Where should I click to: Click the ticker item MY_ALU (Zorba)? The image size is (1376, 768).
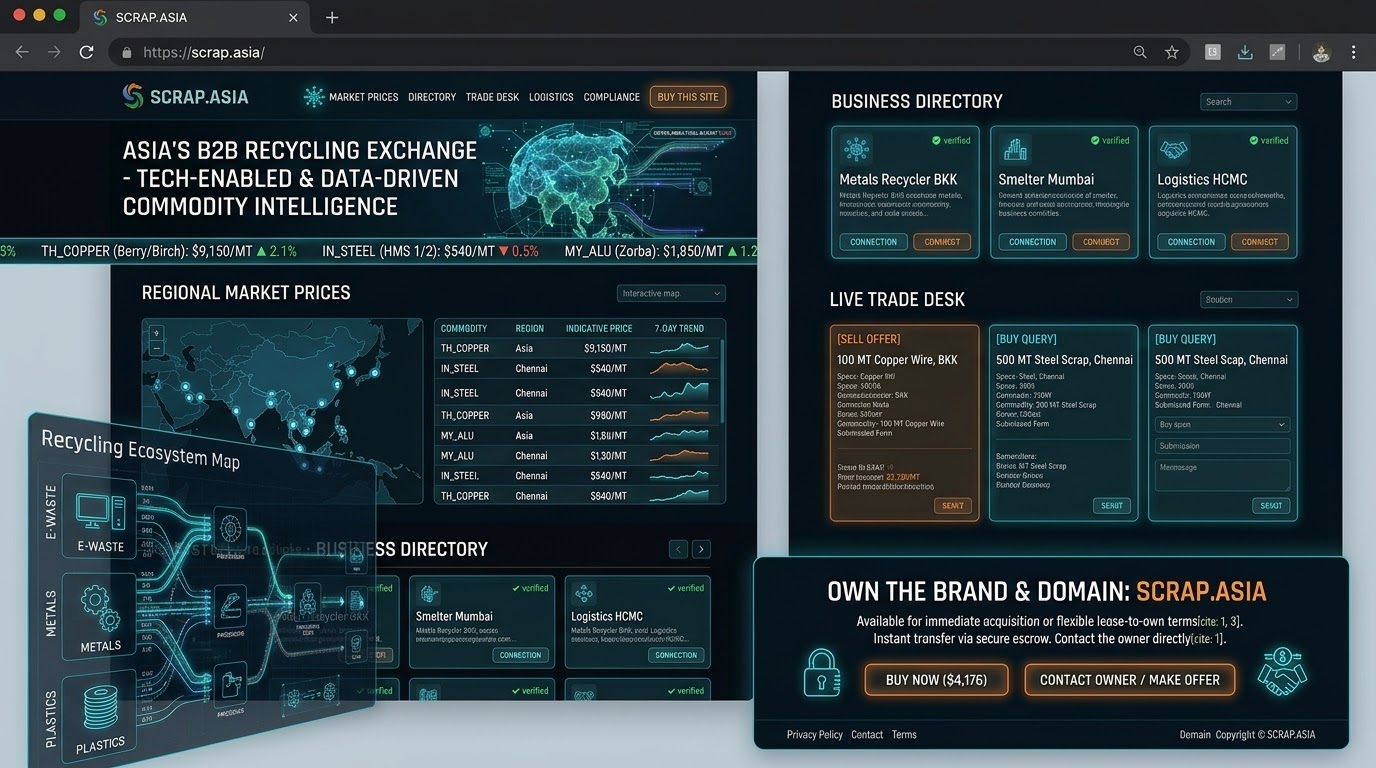pos(660,251)
